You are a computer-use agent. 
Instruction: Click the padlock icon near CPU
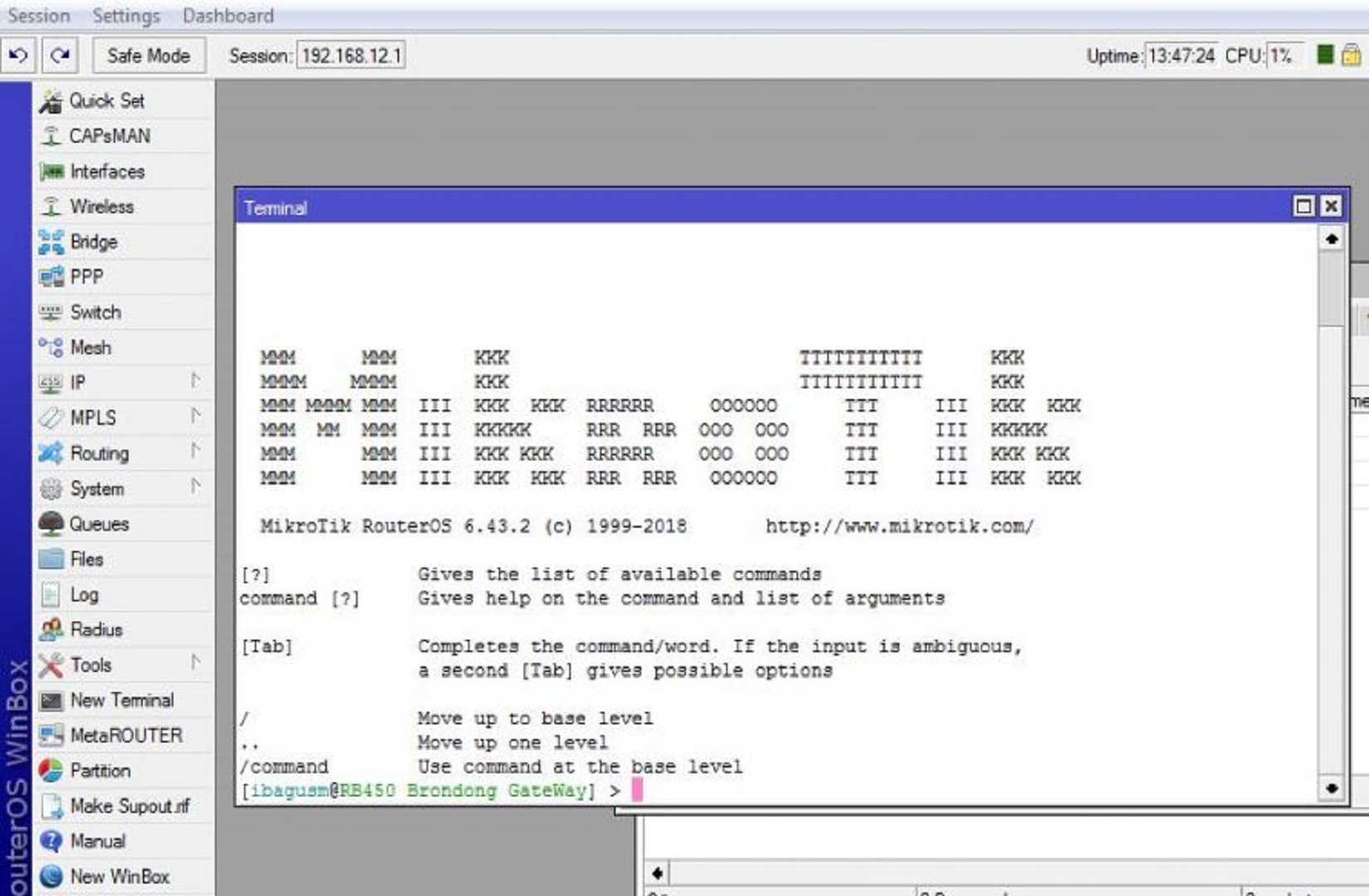(x=1351, y=56)
